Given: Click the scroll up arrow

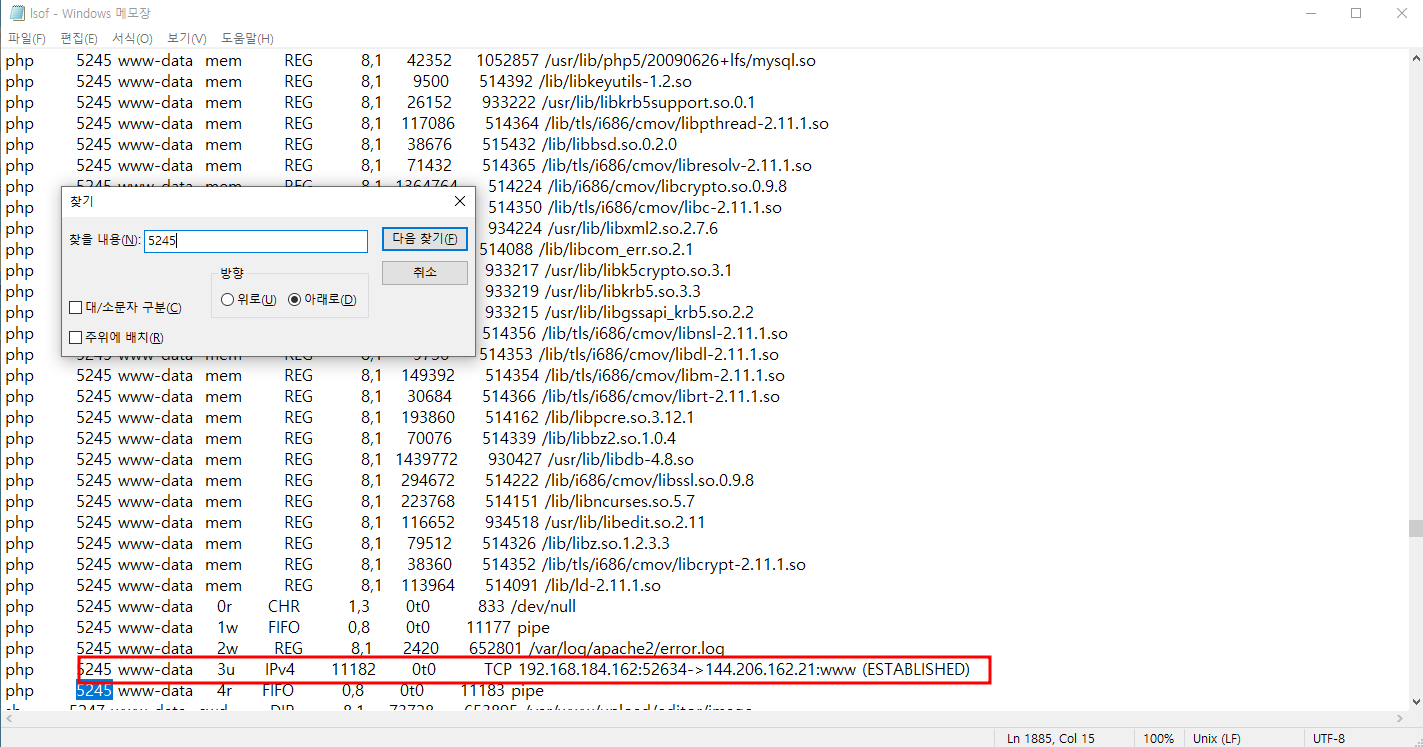Looking at the screenshot, I should [1415, 58].
